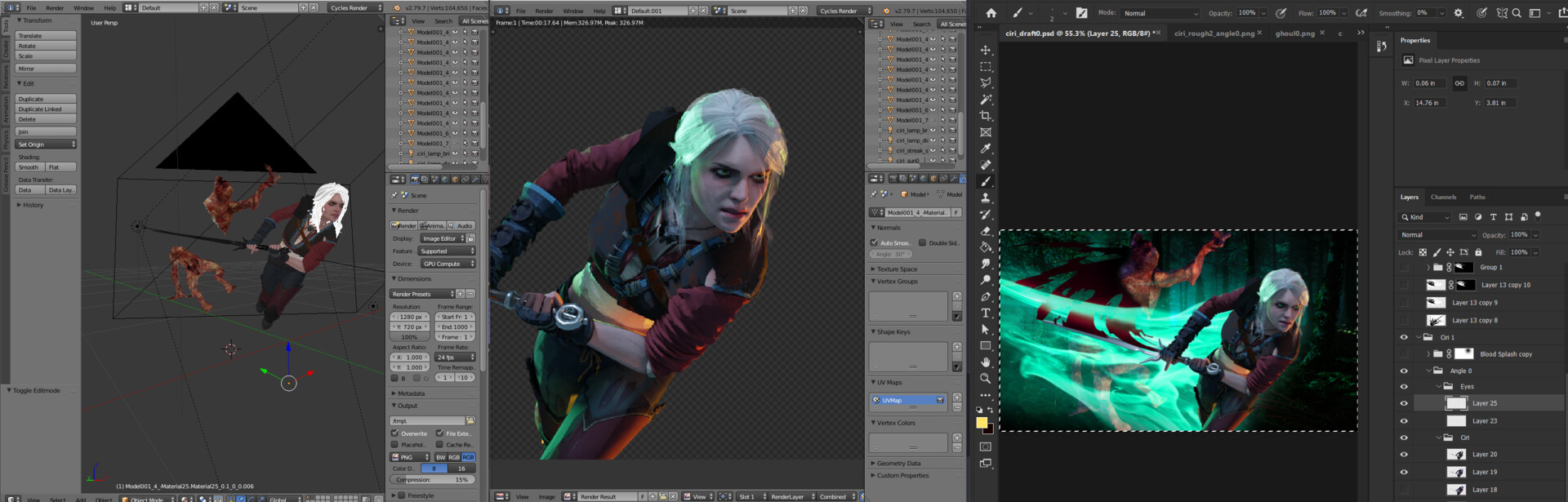1568x502 pixels.
Task: Open the Set Origin dropdown
Action: [x=46, y=144]
